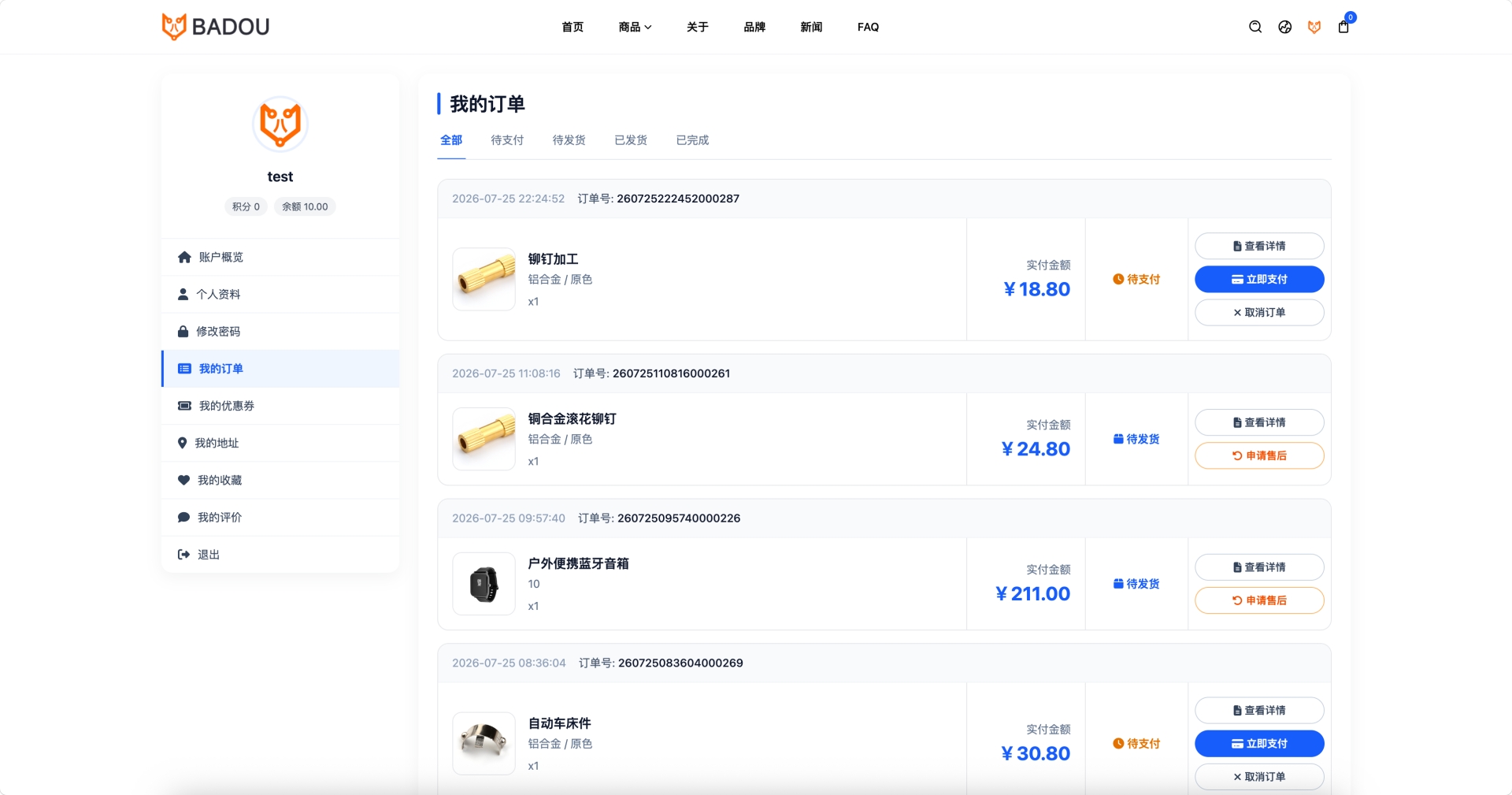
Task: Click the map pin icon beside 我的地址
Action: [182, 443]
